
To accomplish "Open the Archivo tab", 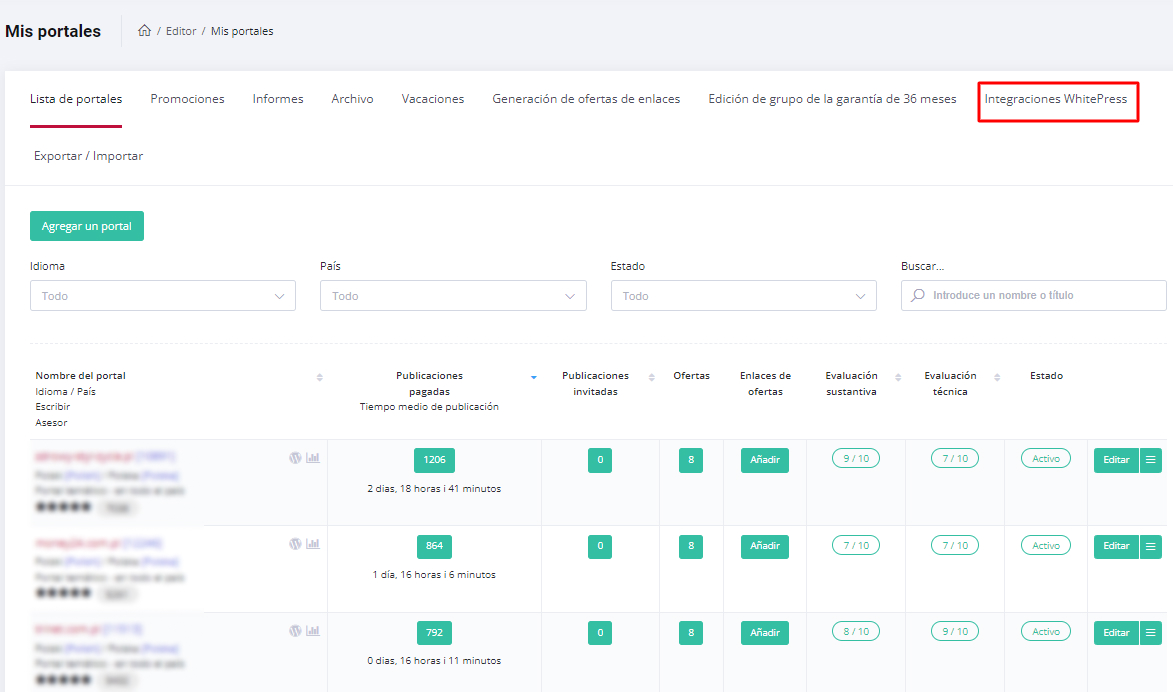I will [352, 99].
